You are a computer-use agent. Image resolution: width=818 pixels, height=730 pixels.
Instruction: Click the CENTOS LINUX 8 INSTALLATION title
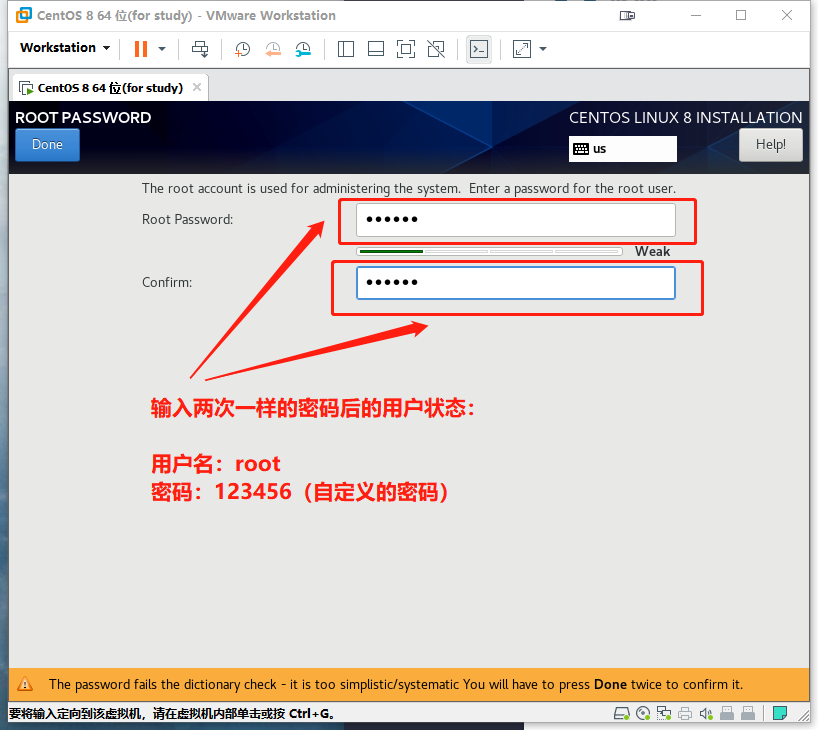685,118
